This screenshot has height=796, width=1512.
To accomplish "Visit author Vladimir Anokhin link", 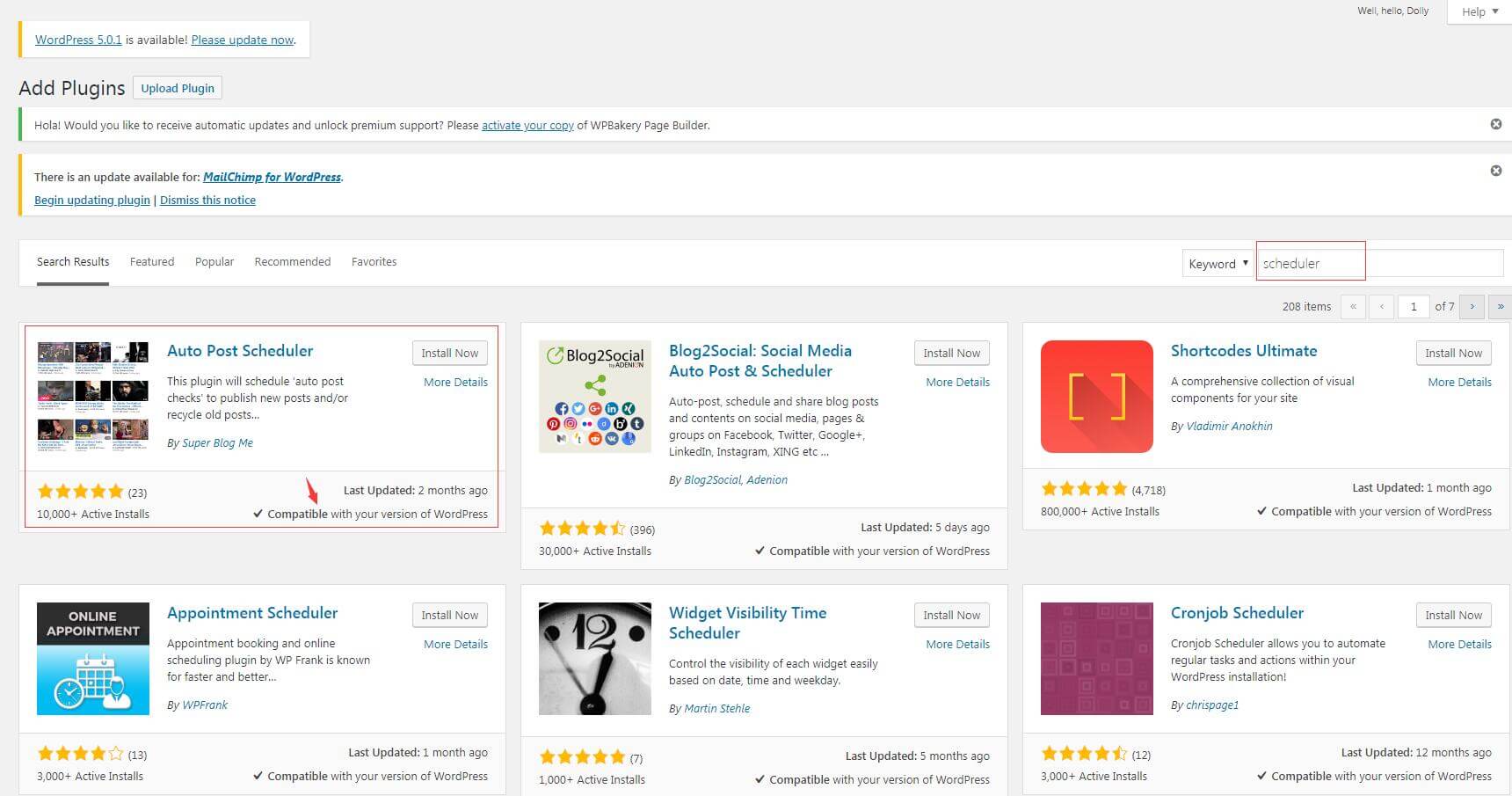I will point(1229,426).
